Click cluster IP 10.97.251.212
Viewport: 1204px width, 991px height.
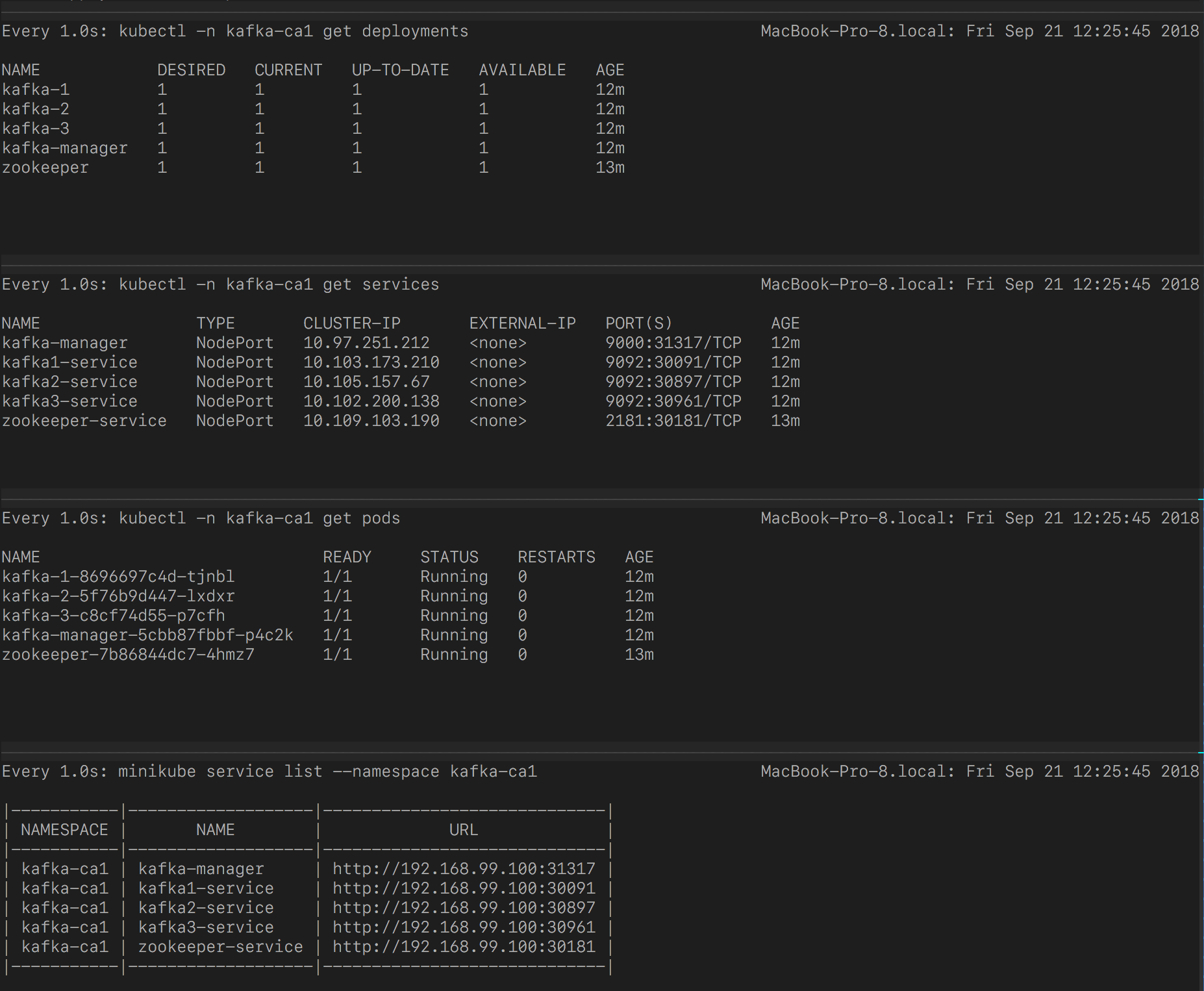pos(367,343)
